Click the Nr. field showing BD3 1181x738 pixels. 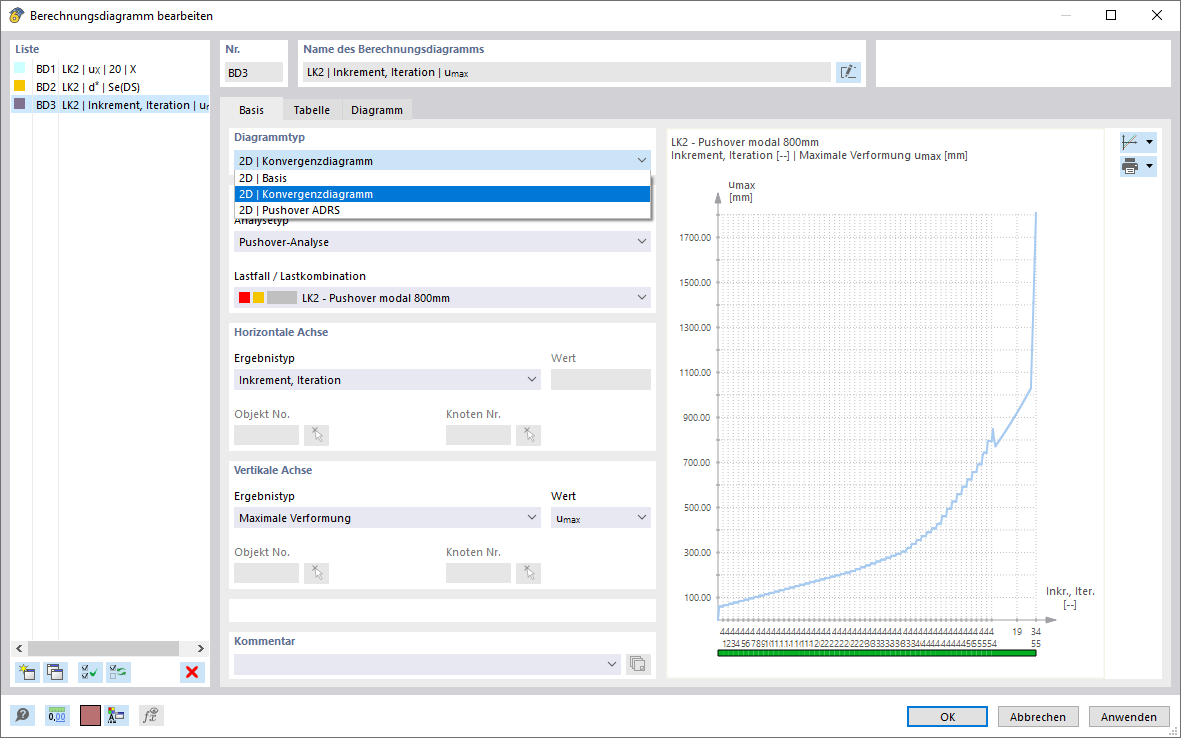click(254, 72)
